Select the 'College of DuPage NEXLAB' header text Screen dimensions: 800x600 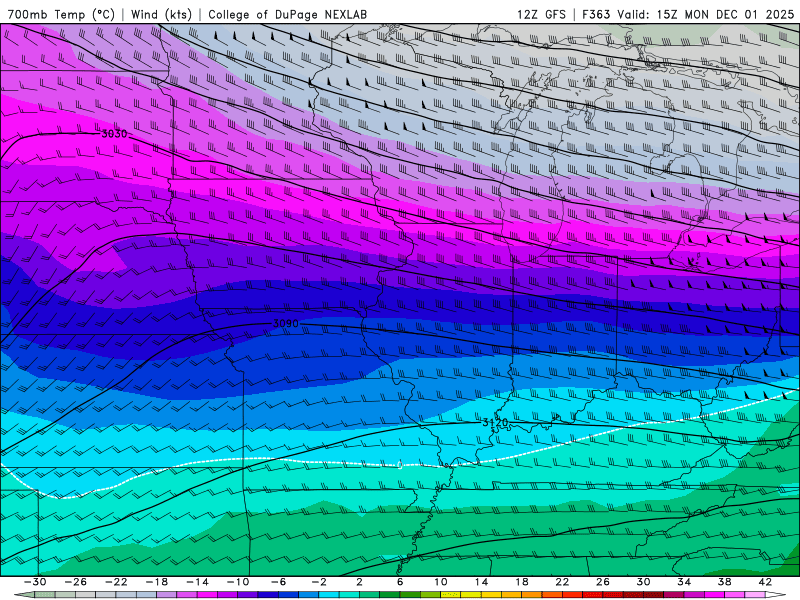click(x=287, y=14)
